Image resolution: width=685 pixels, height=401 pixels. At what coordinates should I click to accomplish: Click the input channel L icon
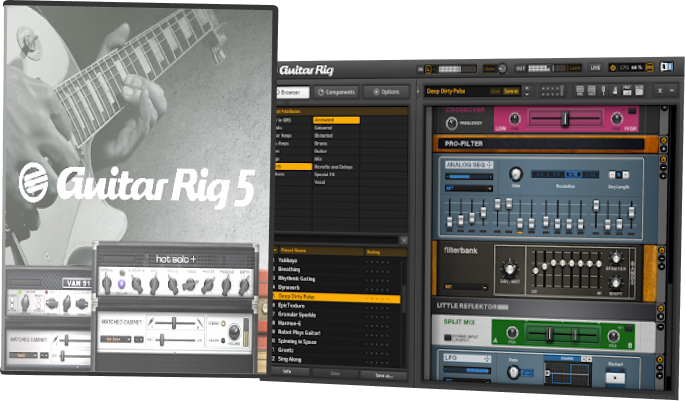click(x=428, y=69)
